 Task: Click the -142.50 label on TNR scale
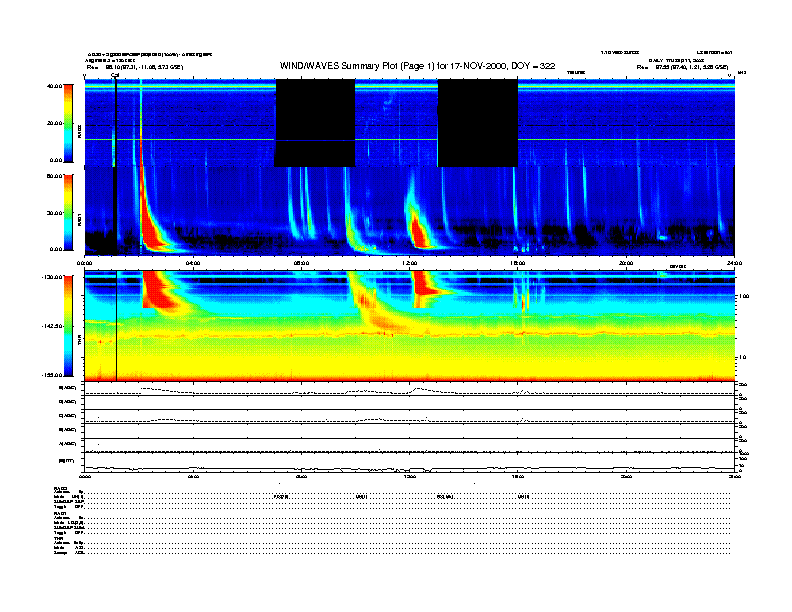point(52,326)
